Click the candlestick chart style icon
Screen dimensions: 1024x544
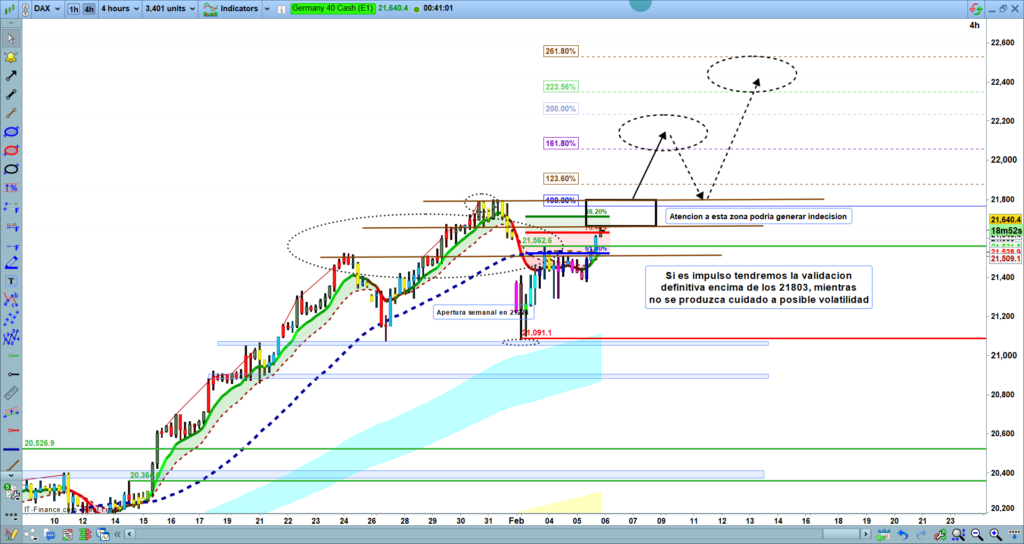(11, 8)
